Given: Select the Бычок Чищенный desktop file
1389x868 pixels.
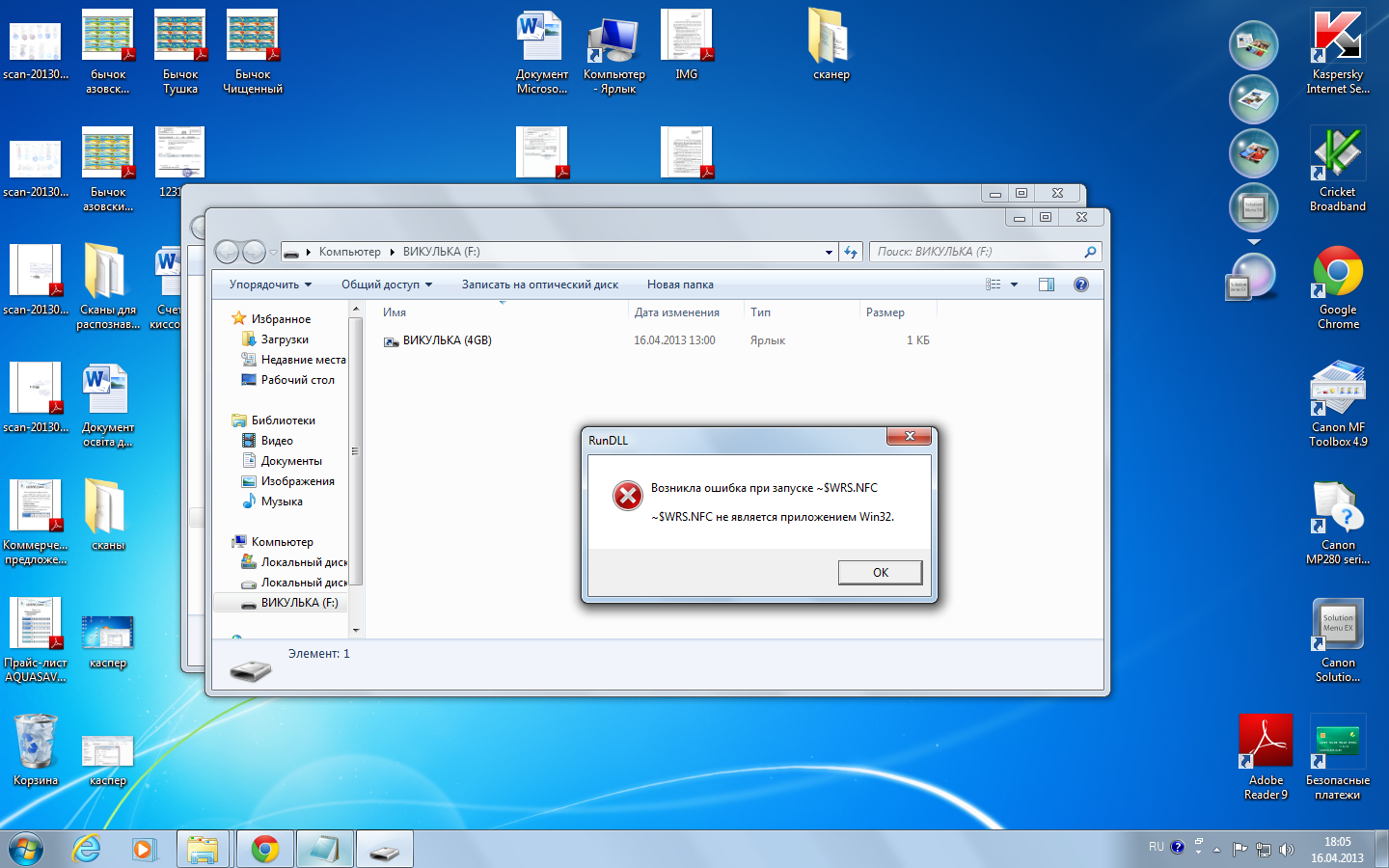Looking at the screenshot, I should (253, 53).
